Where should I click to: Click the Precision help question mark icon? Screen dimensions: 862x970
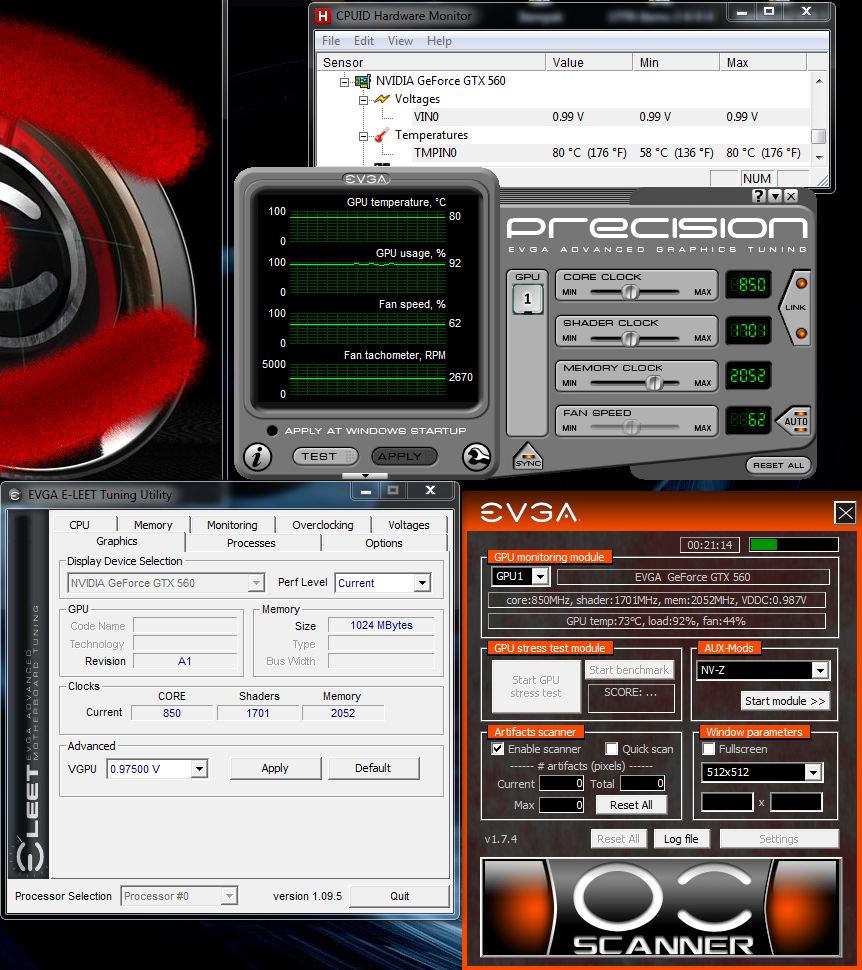tap(759, 196)
